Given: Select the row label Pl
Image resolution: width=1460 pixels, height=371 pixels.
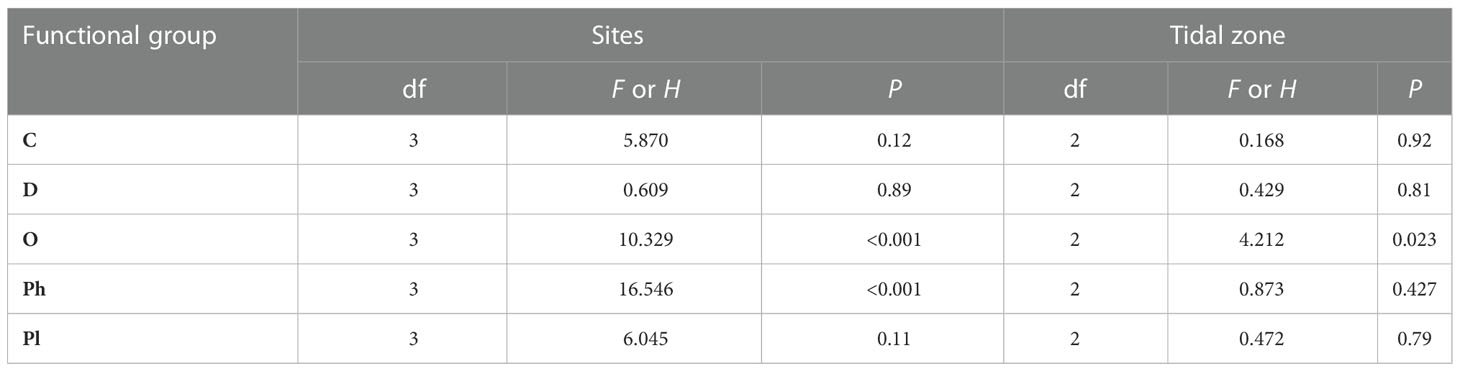Looking at the screenshot, I should pyautogui.click(x=31, y=338).
